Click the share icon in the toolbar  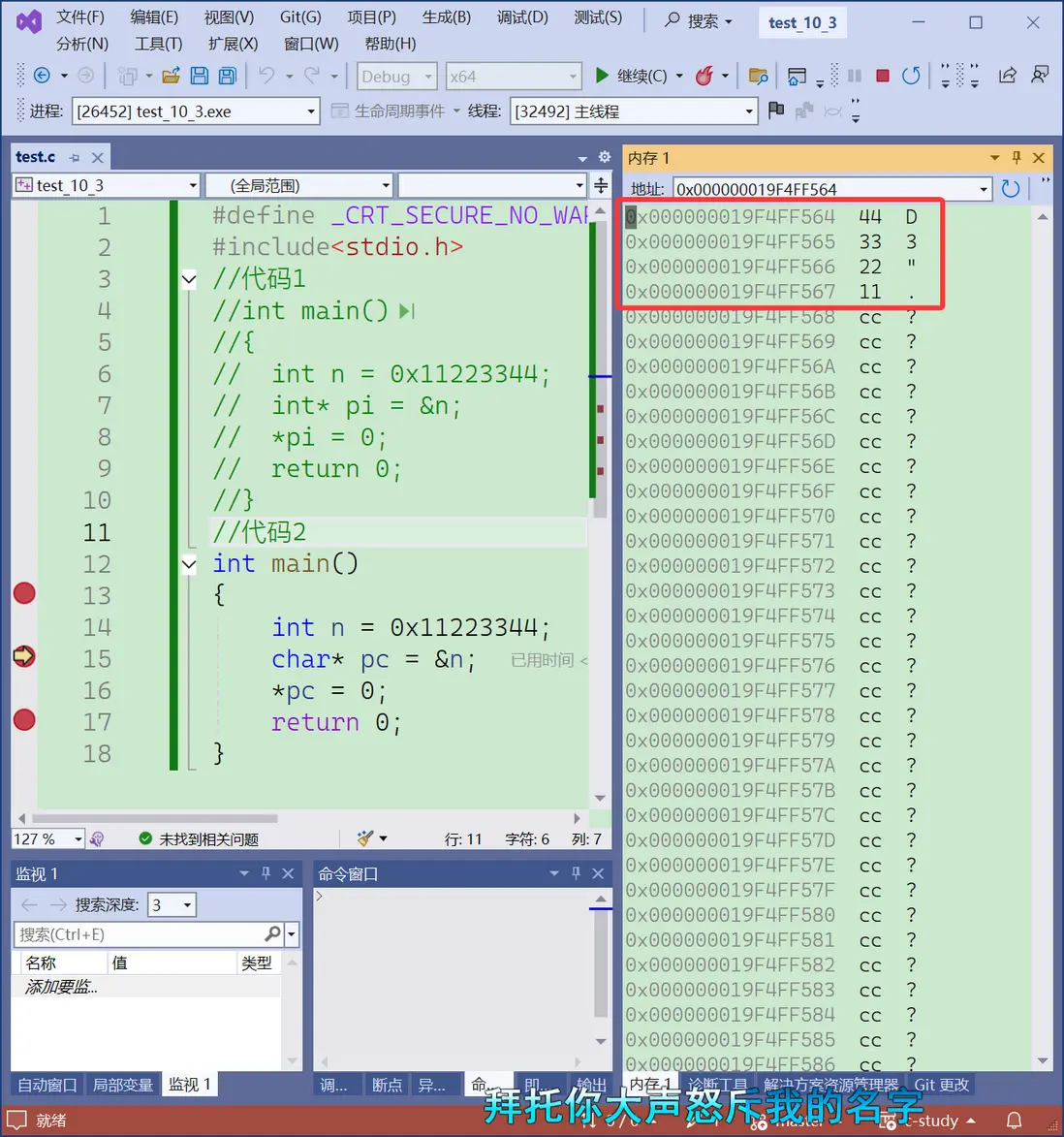pos(1008,76)
